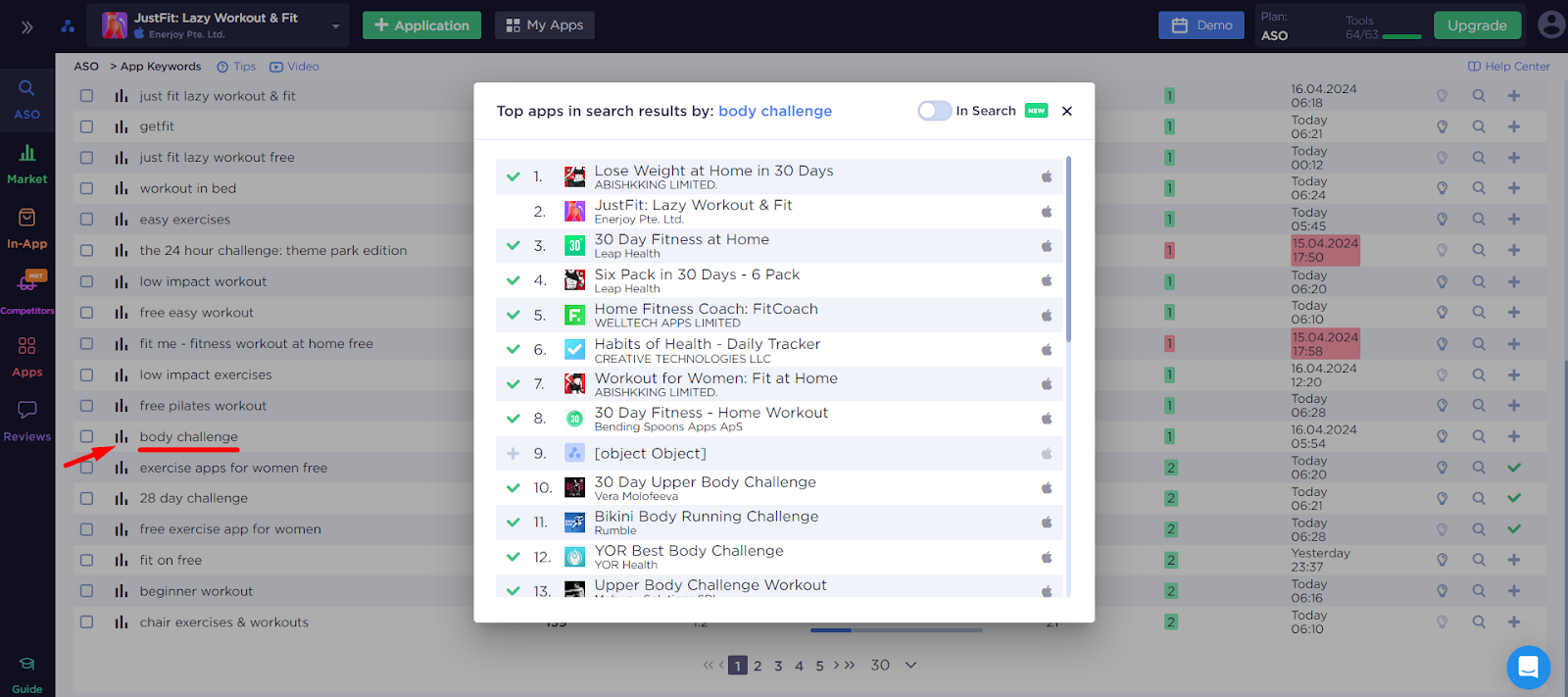Open the Tips link
1568x697 pixels.
236,67
